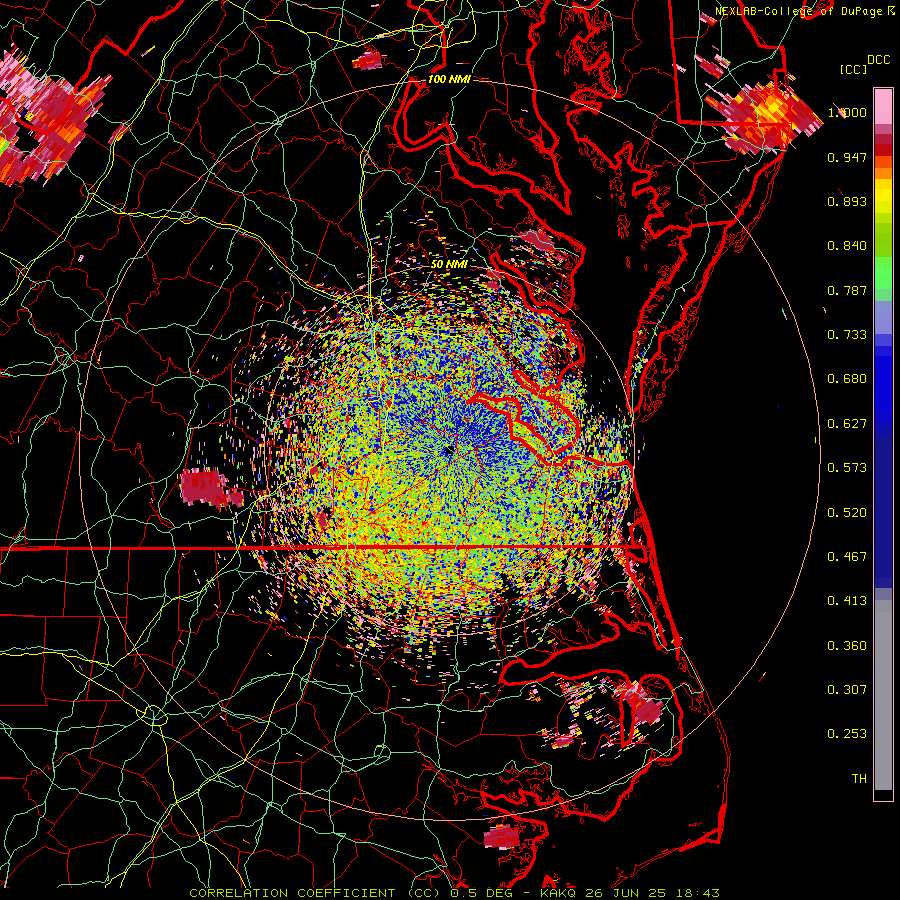900x900 pixels.
Task: Click the 0.573 scale value
Action: (x=847, y=468)
